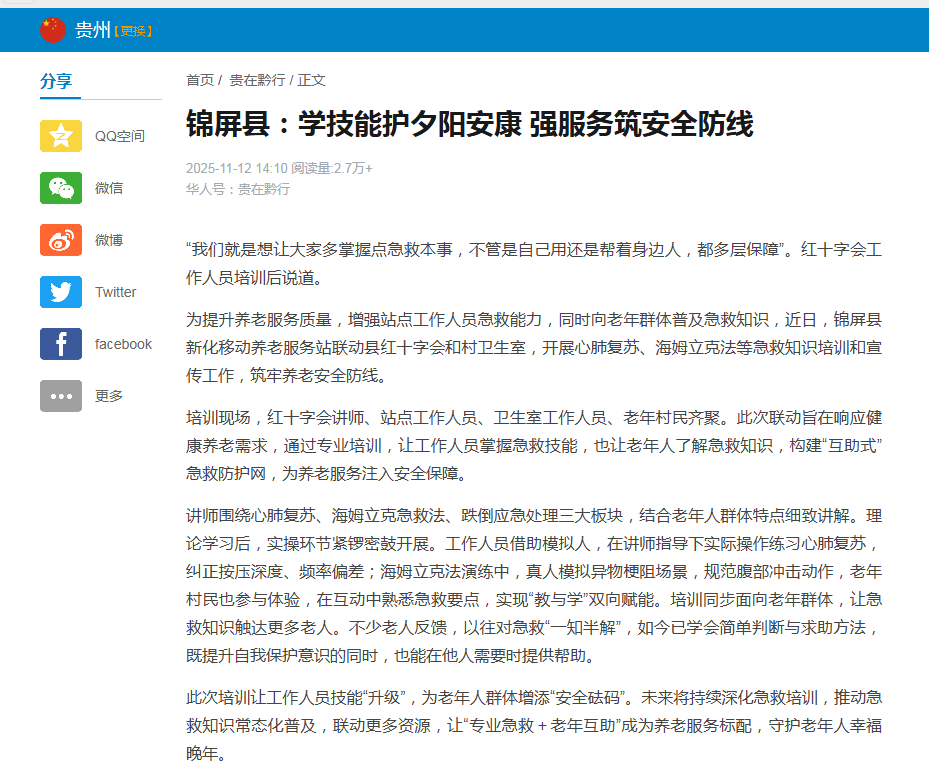929x777 pixels.
Task: Click the 微信 text label
Action: point(109,188)
